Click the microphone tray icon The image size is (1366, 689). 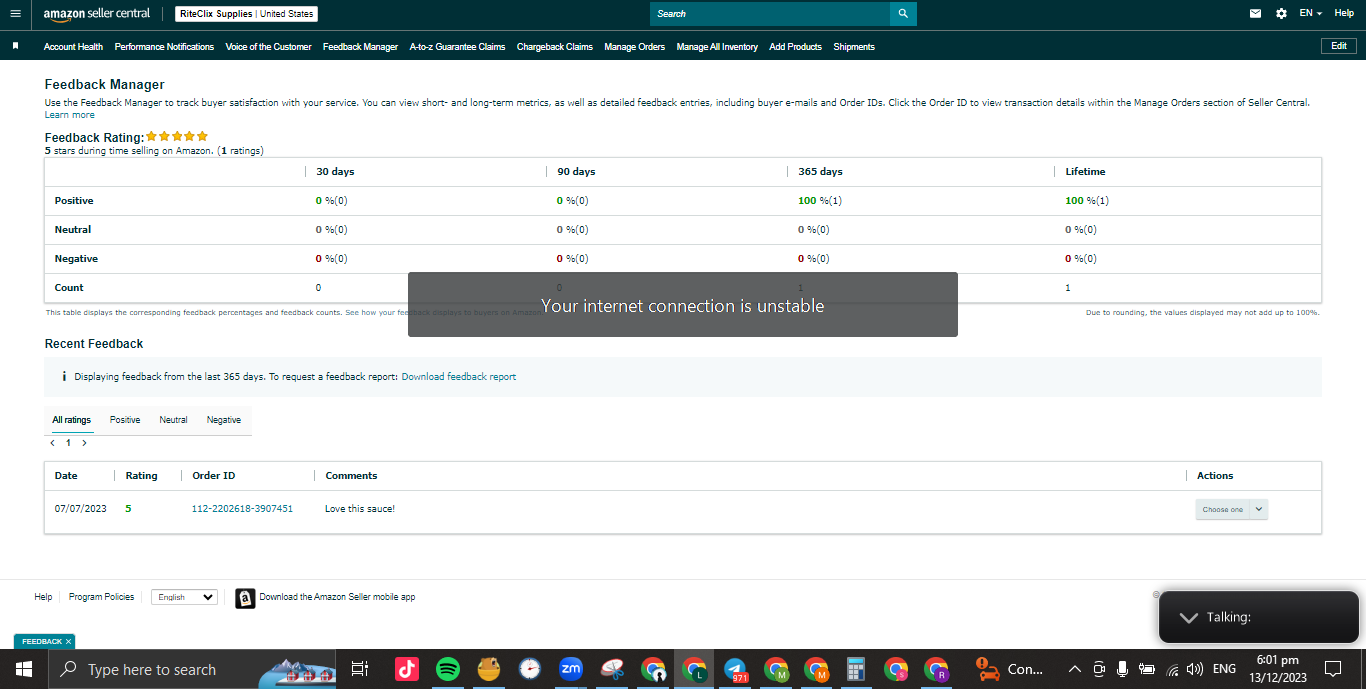1123,669
